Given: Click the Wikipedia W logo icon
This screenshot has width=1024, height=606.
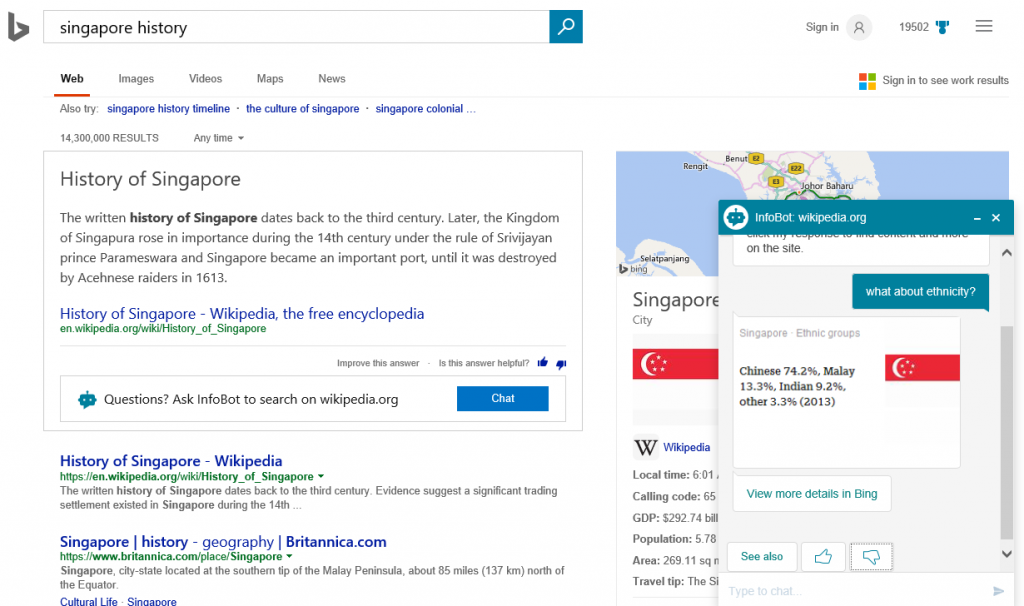Looking at the screenshot, I should (x=645, y=447).
